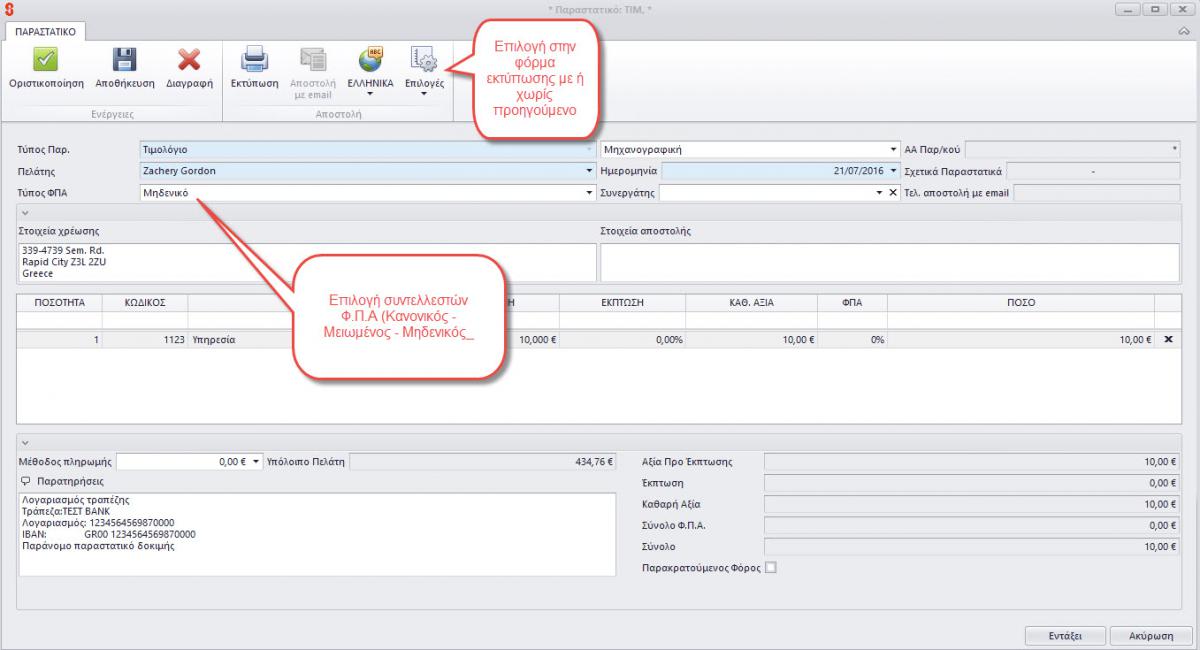This screenshot has height=650, width=1200.
Task: Click the quantity cell with value 1
Action: [x=60, y=340]
